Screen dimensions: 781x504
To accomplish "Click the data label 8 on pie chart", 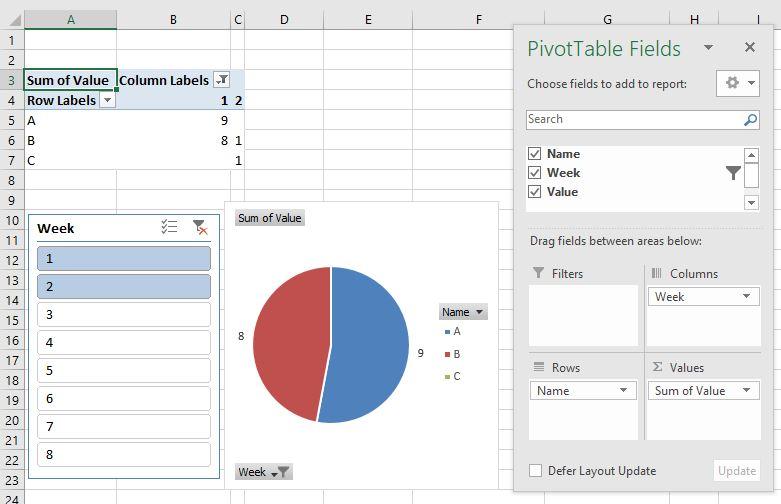I will (241, 336).
